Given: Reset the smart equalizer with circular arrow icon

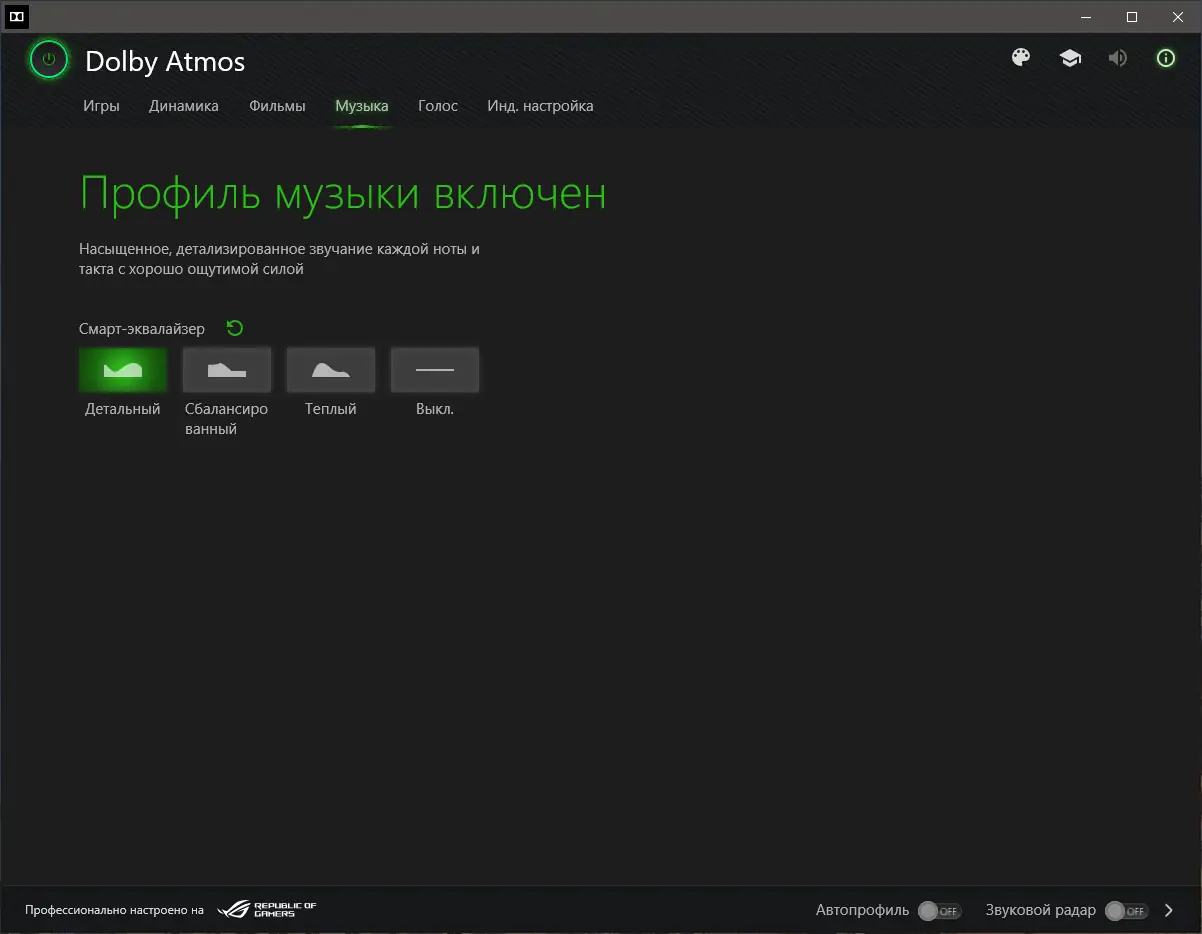Looking at the screenshot, I should click(234, 328).
